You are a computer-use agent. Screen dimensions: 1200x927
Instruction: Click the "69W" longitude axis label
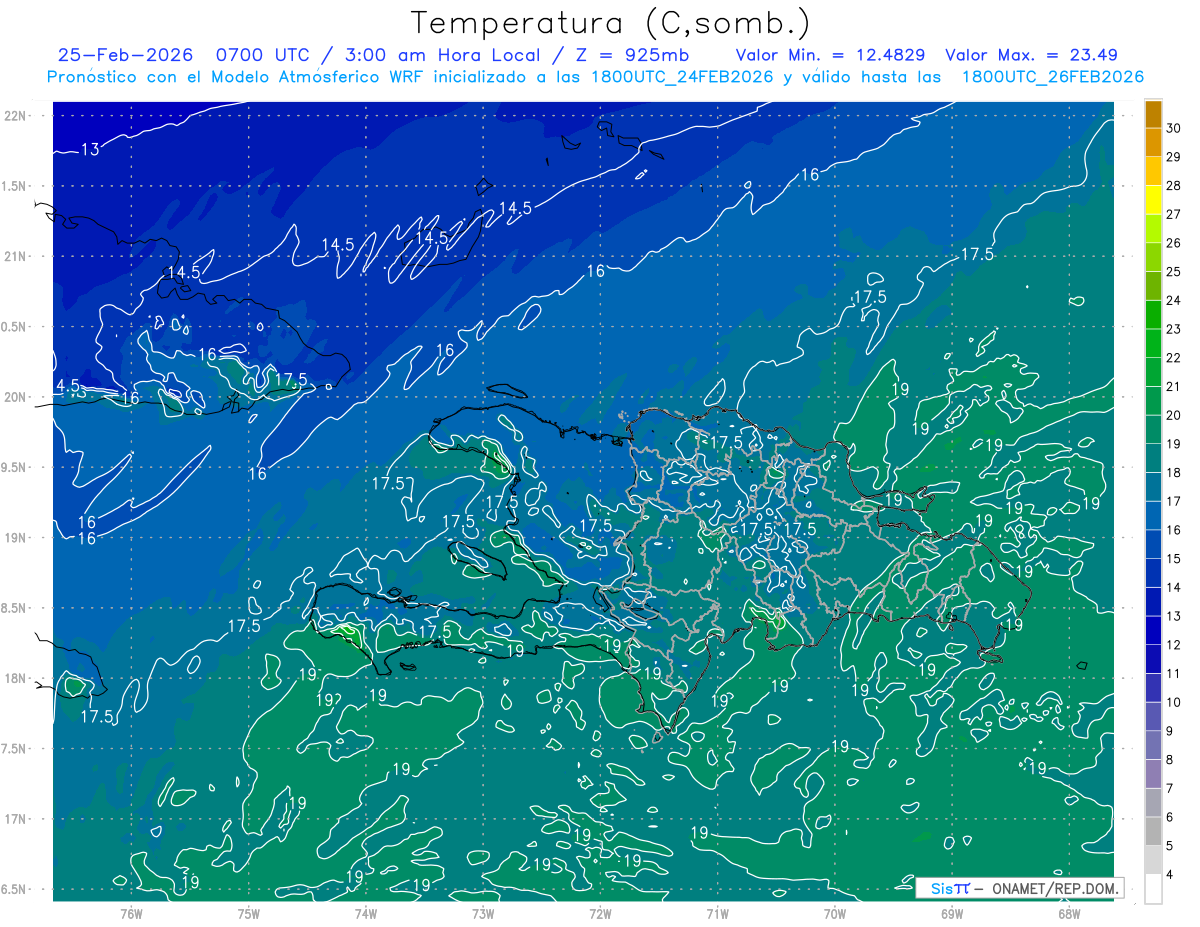[952, 912]
